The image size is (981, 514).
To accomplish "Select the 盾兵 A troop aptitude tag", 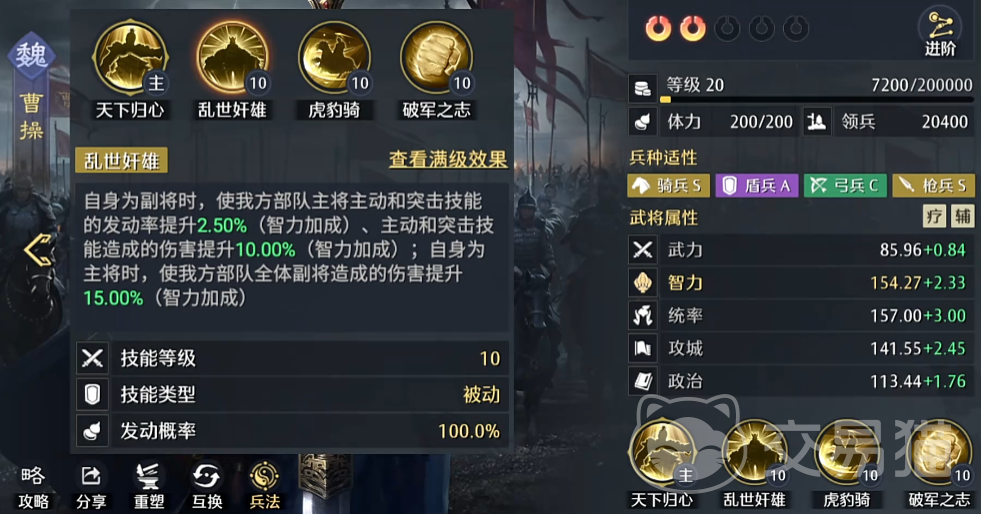I will point(756,185).
